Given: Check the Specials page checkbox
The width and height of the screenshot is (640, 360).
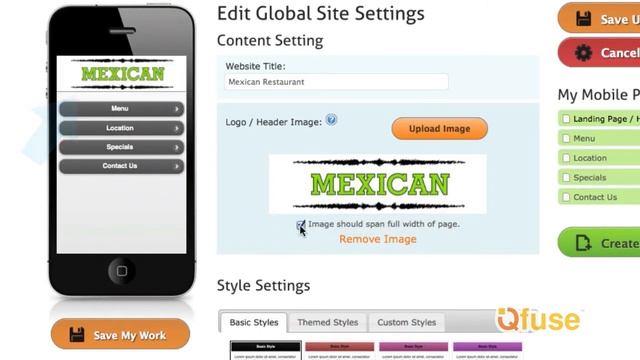Looking at the screenshot, I should point(566,178).
